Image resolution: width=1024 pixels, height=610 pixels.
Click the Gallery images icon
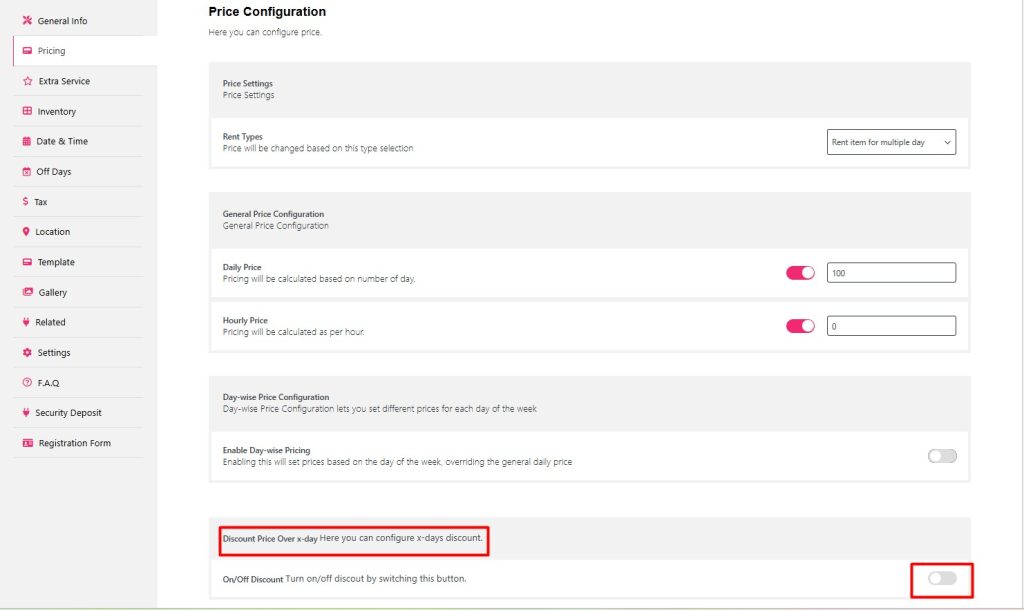coord(28,292)
